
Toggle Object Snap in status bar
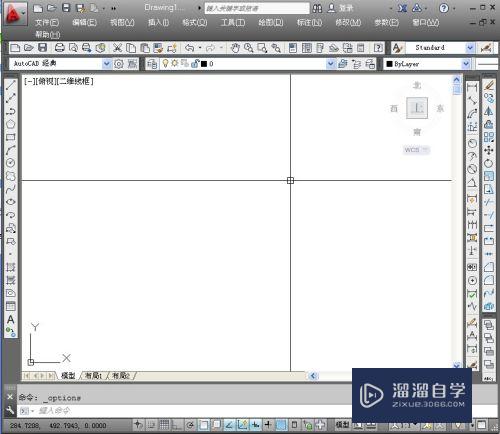(203, 425)
